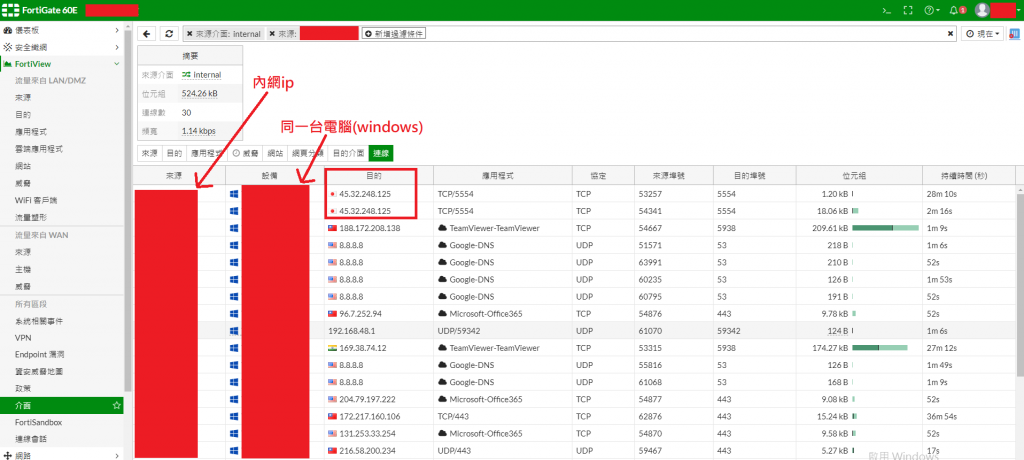Clear all filters with the X in filter bar
1024x460 pixels.
point(950,34)
